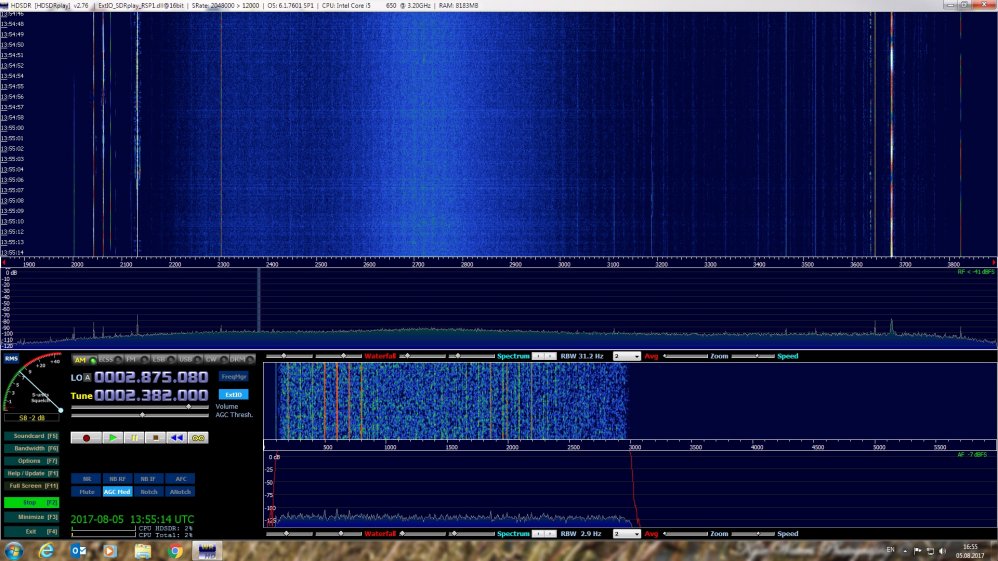Click the S-units Squelch meter needle area
The image size is (998, 561).
33,383
